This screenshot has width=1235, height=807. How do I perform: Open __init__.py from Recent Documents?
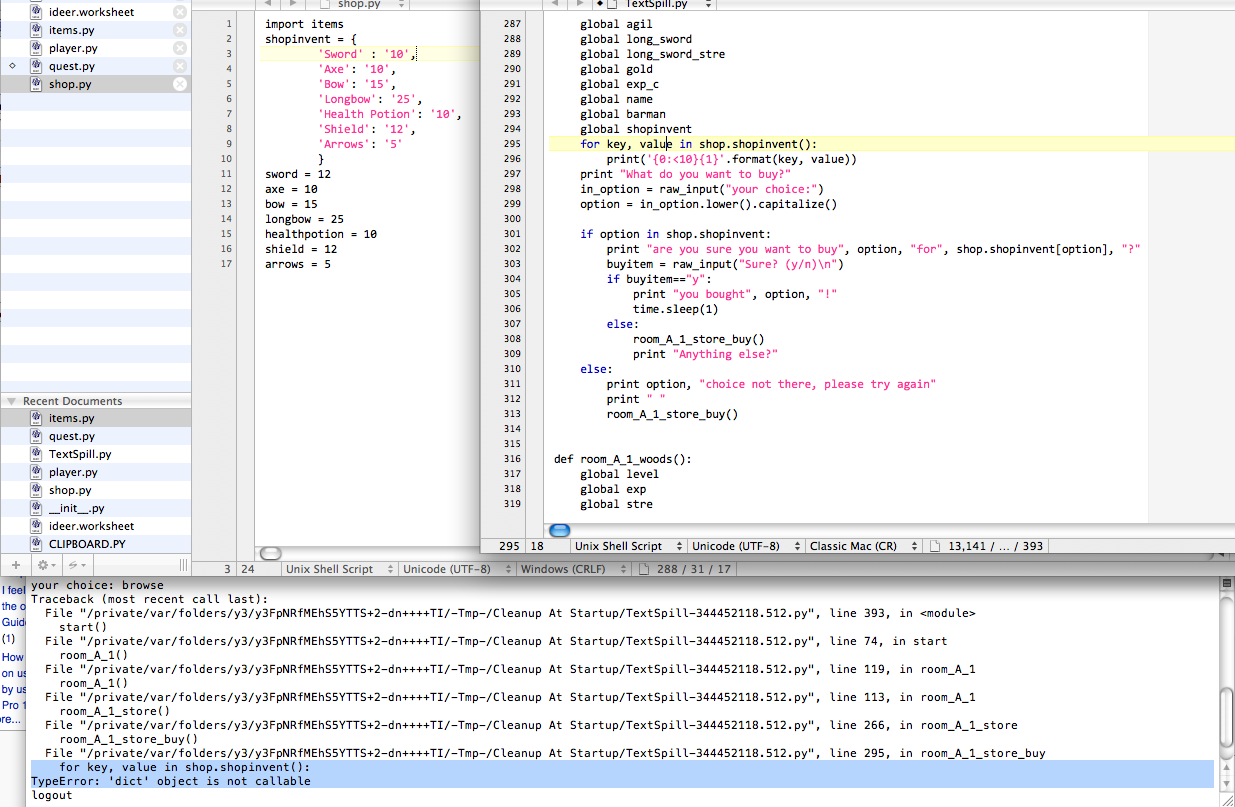tap(76, 508)
